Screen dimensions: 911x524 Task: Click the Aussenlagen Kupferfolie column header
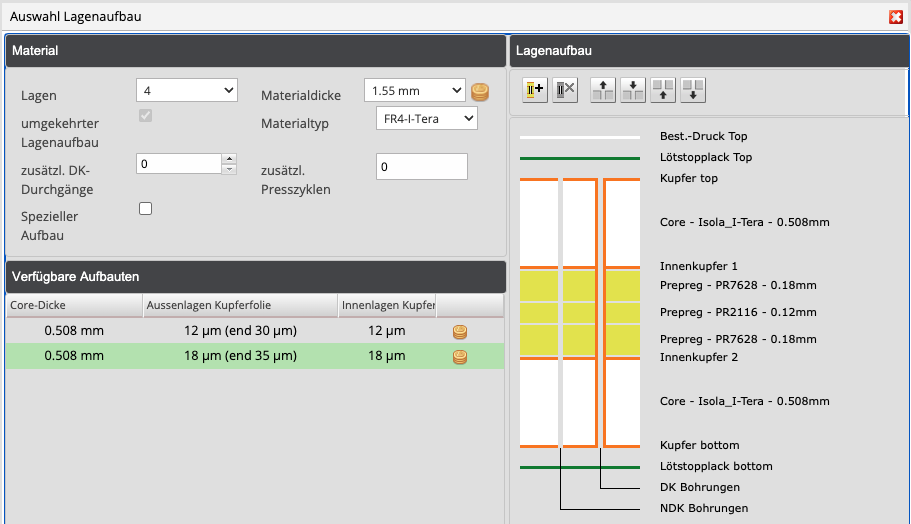coord(239,305)
